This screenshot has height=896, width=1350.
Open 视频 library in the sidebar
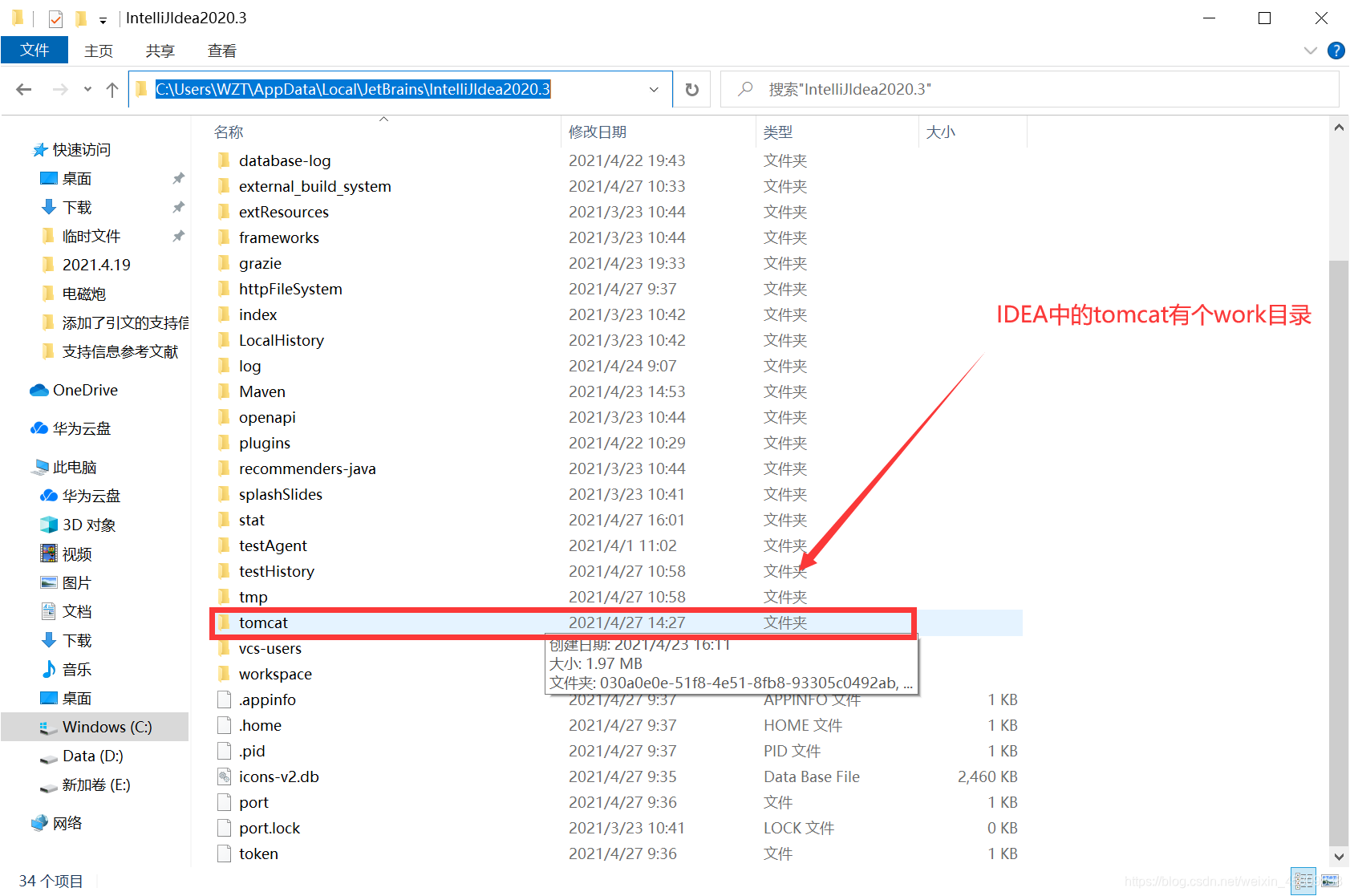pyautogui.click(x=77, y=554)
